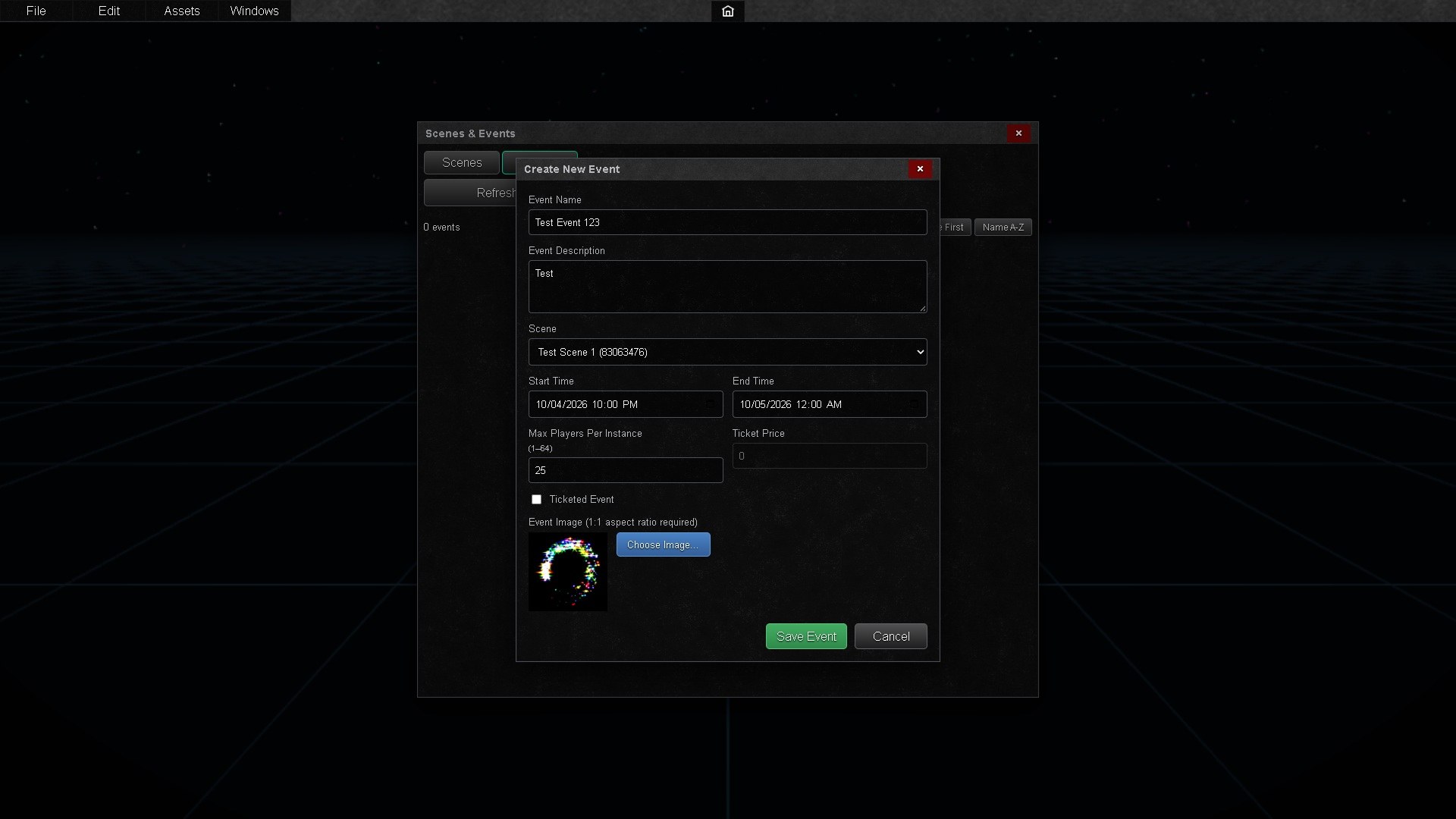Viewport: 1456px width, 819px height.
Task: Grab the description box resize handle
Action: pos(922,308)
